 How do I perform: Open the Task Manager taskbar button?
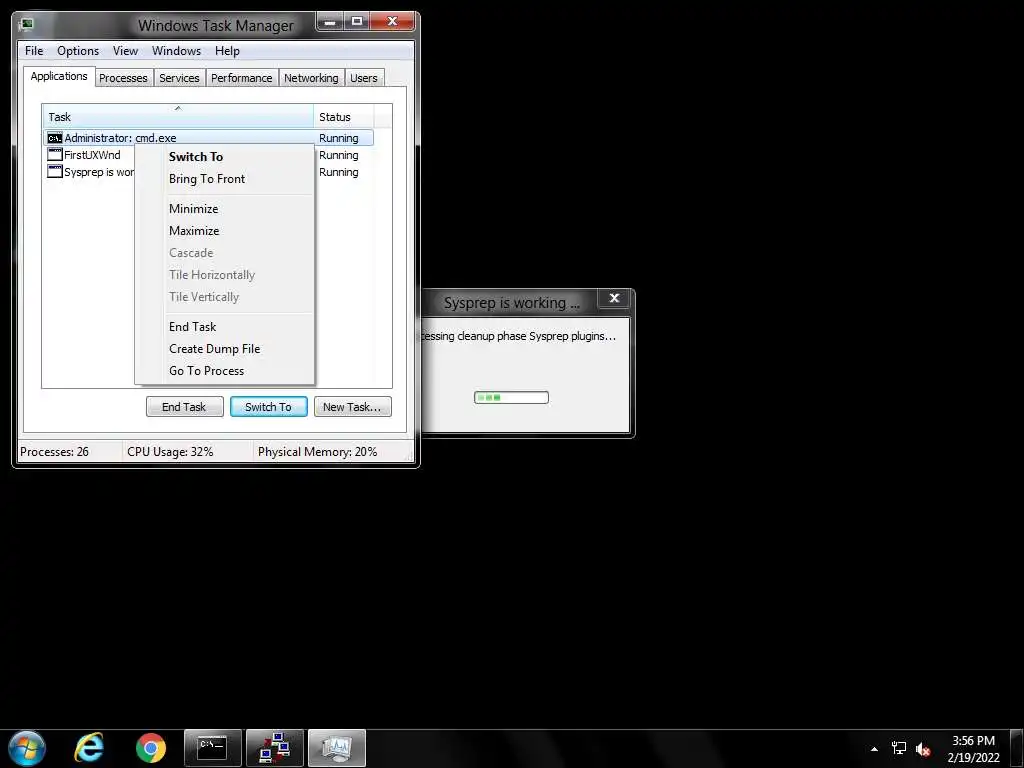(337, 748)
